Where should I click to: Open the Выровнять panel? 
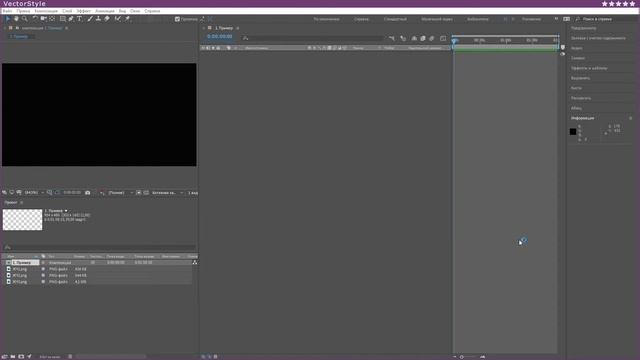point(580,78)
